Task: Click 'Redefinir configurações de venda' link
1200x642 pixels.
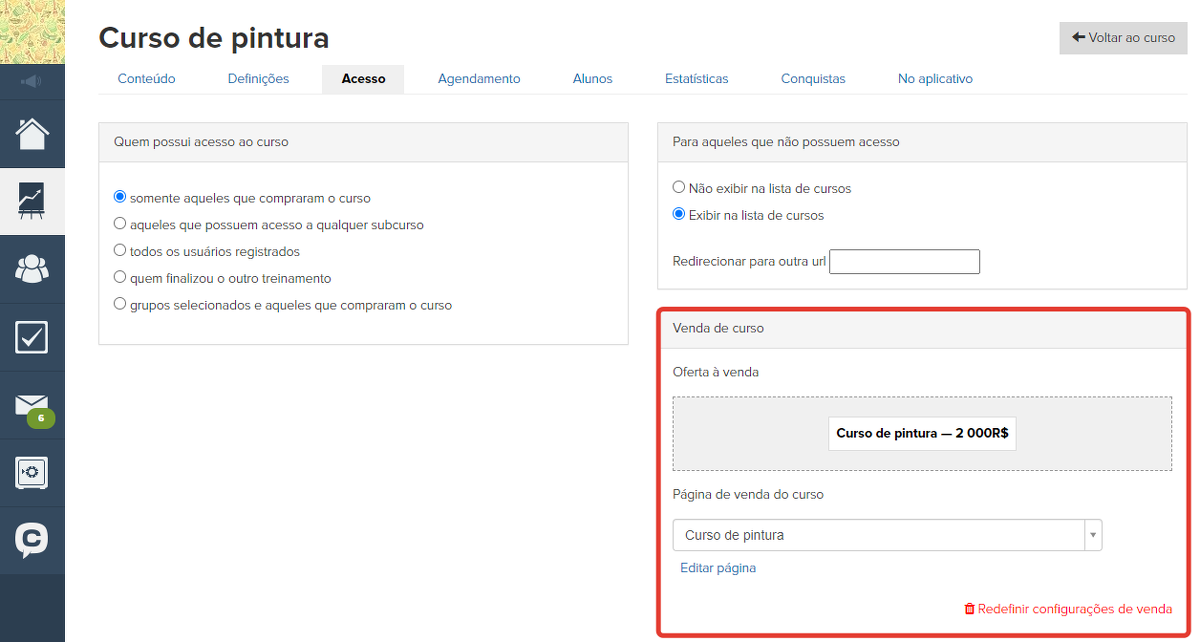Action: 1068,609
